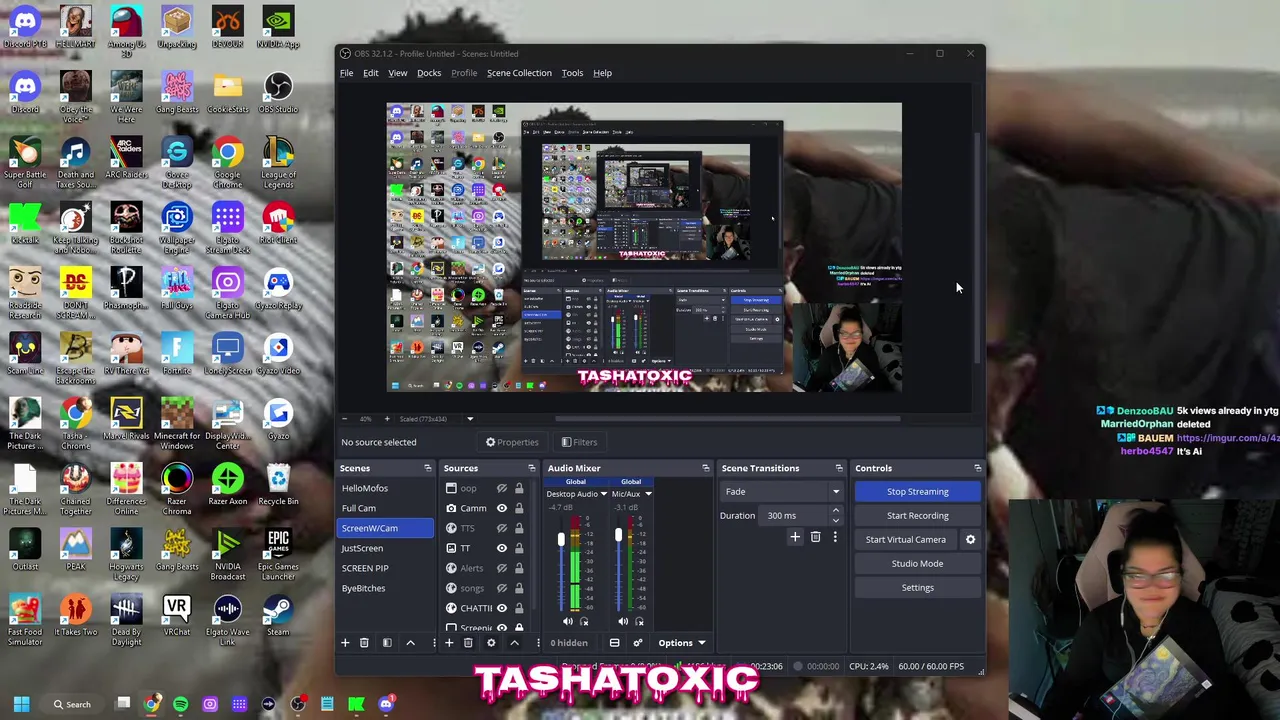The image size is (1280, 720).
Task: Hide the TT source via eye icon
Action: 502,548
